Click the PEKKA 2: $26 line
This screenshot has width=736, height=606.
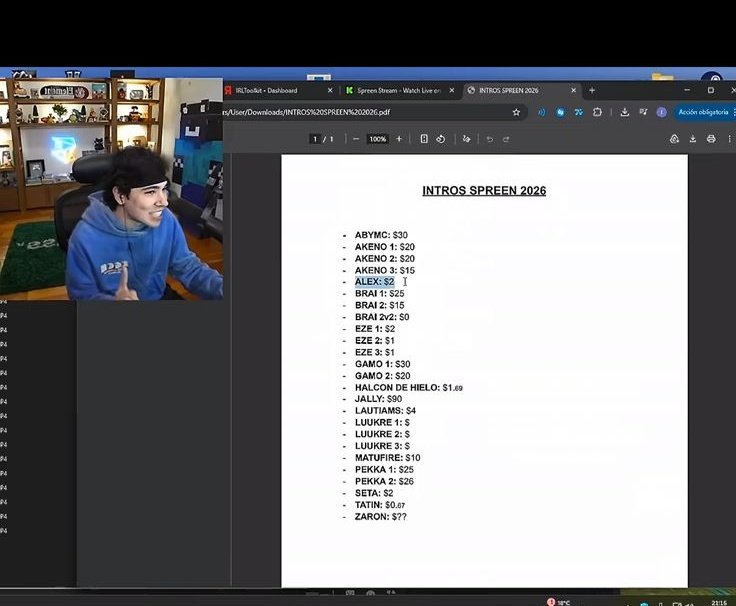point(384,481)
